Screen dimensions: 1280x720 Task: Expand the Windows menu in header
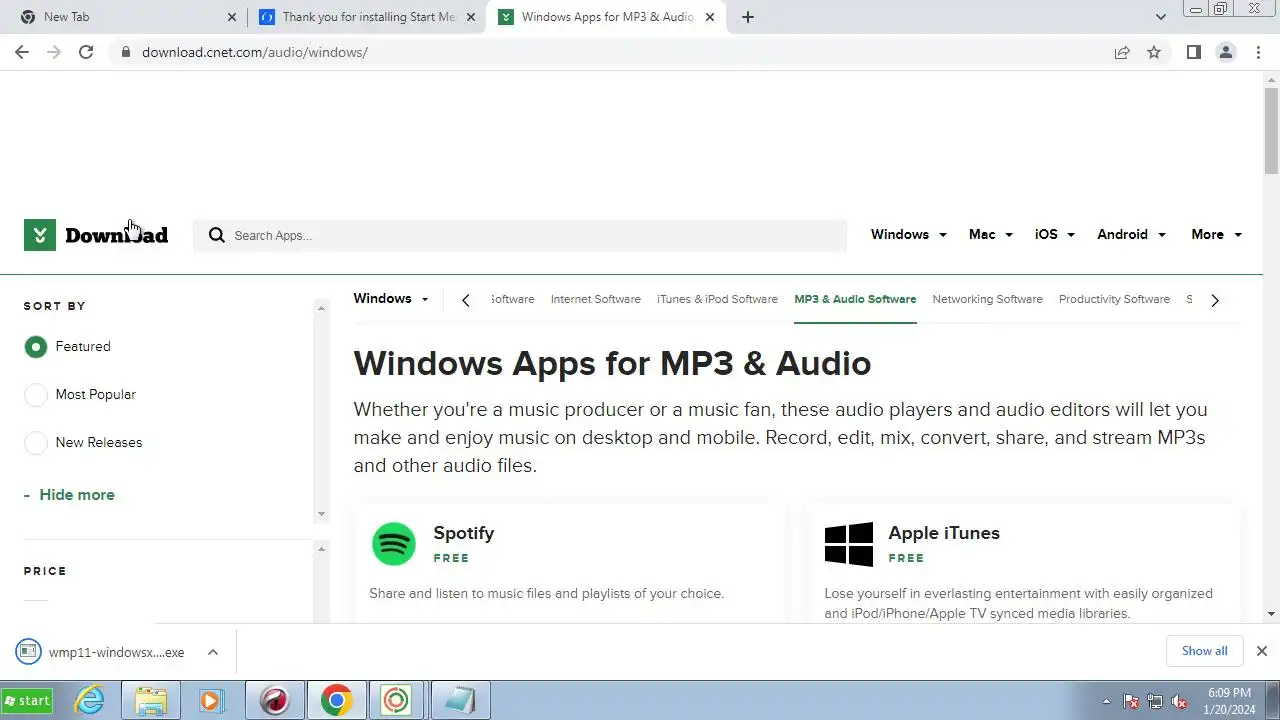pos(908,235)
